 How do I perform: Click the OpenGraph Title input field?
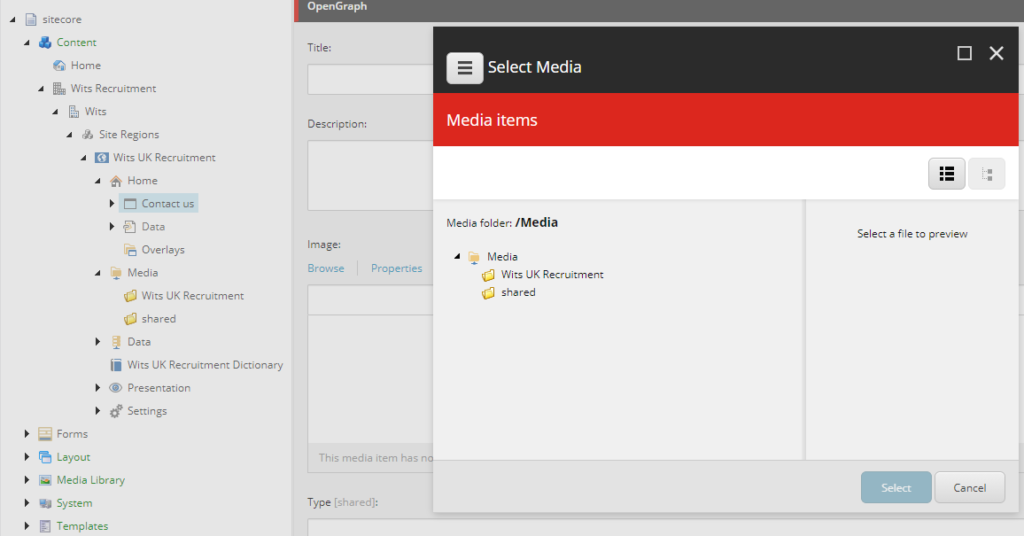[x=370, y=79]
